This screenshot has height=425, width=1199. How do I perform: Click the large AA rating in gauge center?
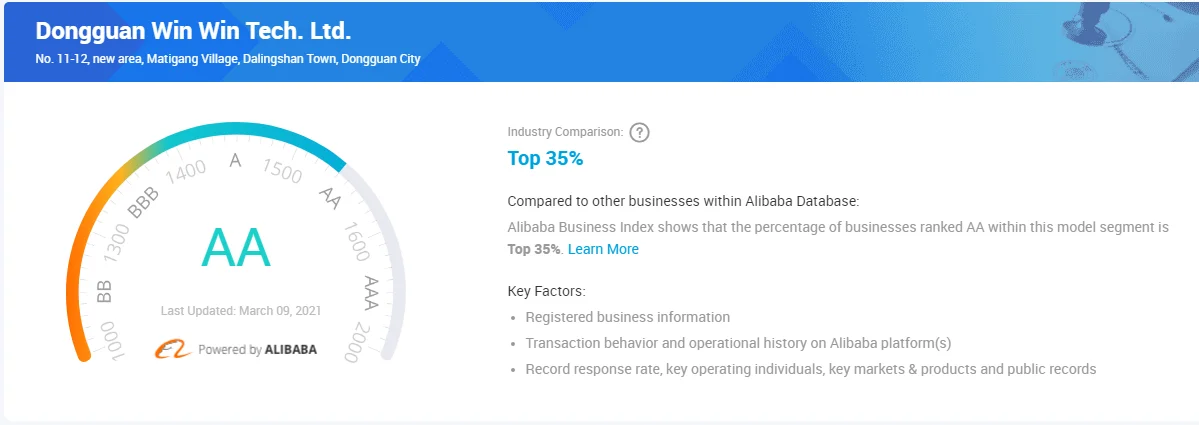[236, 248]
